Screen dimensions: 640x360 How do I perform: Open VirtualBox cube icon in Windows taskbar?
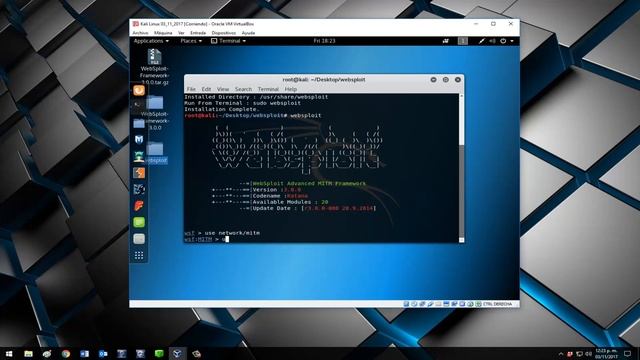177,353
